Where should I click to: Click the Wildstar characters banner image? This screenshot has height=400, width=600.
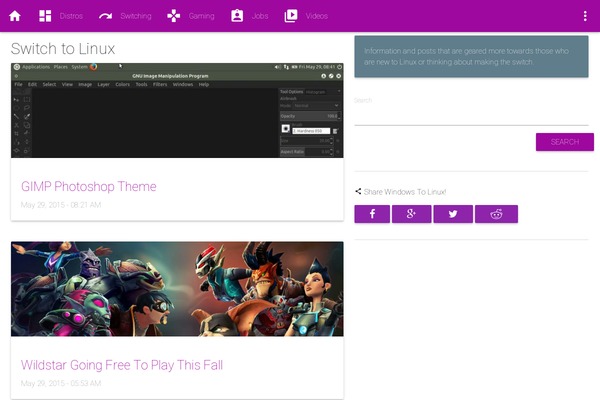pyautogui.click(x=177, y=289)
